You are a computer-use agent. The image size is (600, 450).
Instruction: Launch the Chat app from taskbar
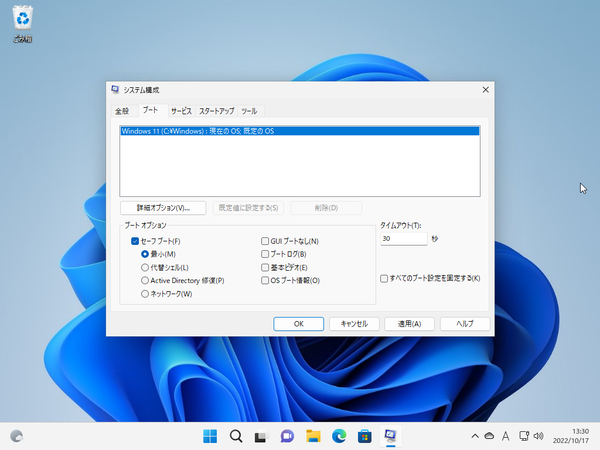click(x=287, y=436)
